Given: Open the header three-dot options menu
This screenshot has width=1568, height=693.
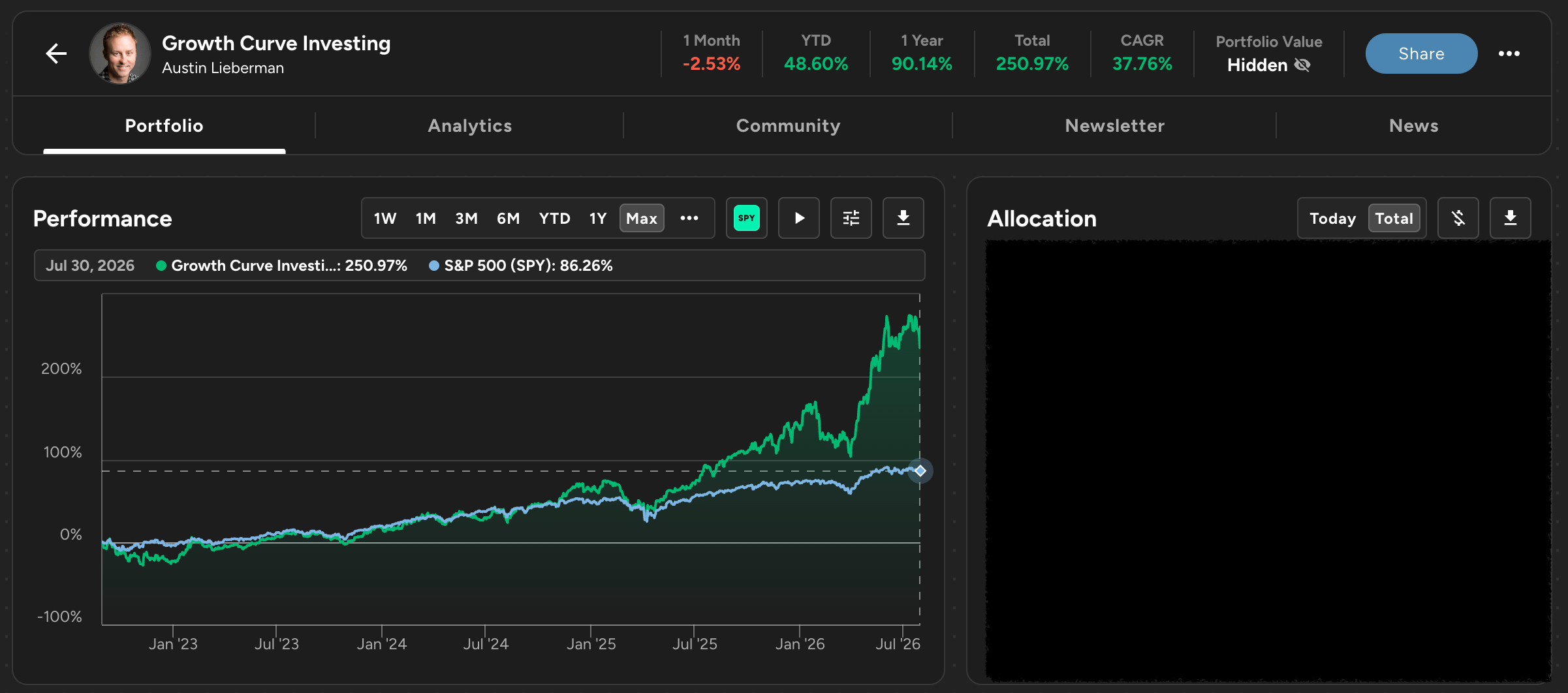Looking at the screenshot, I should click(1509, 54).
